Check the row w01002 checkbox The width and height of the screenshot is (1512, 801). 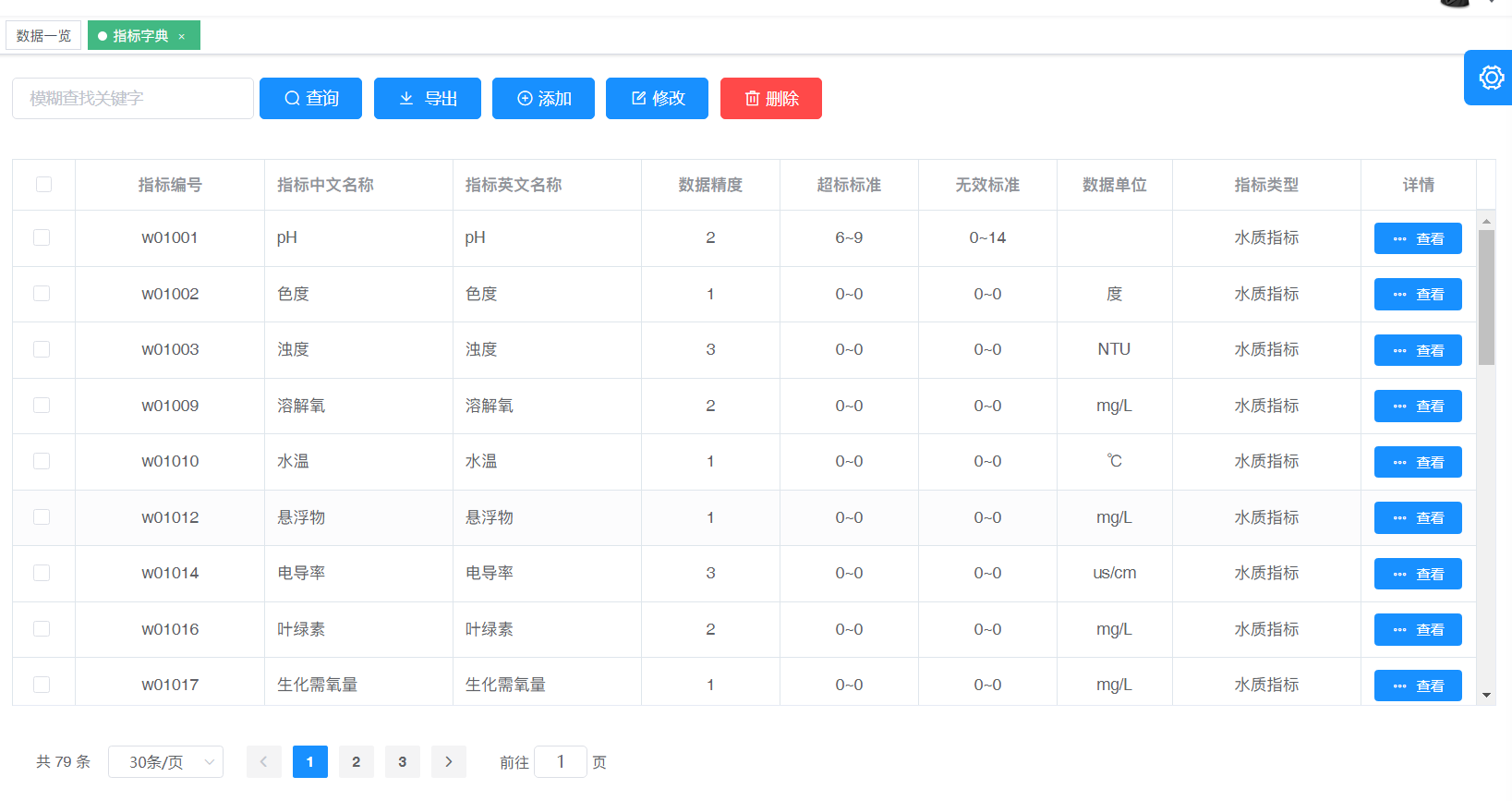[42, 293]
